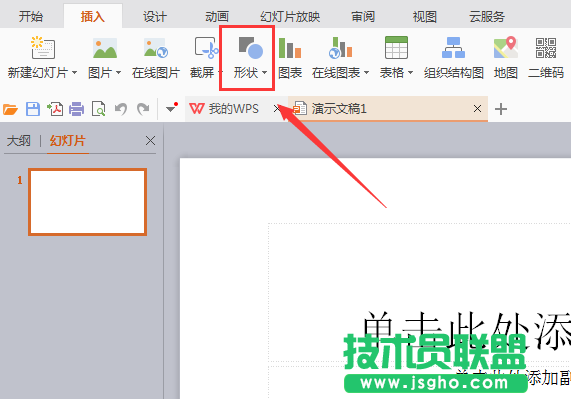This screenshot has height=399, width=571.
Task: Open the 动画 ribbon tab
Action: [217, 17]
